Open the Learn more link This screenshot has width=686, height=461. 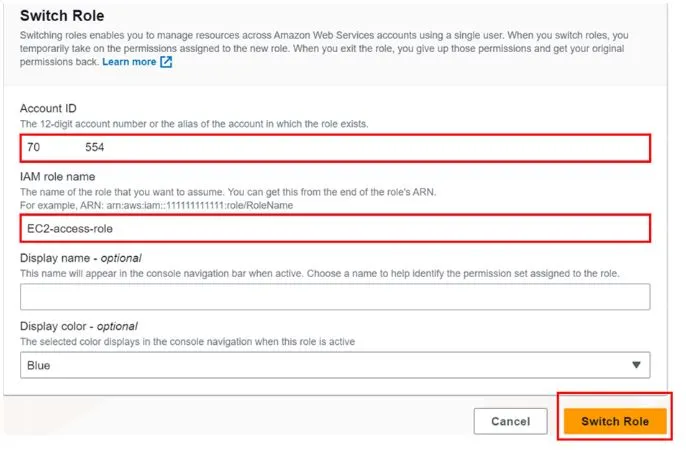[x=129, y=62]
